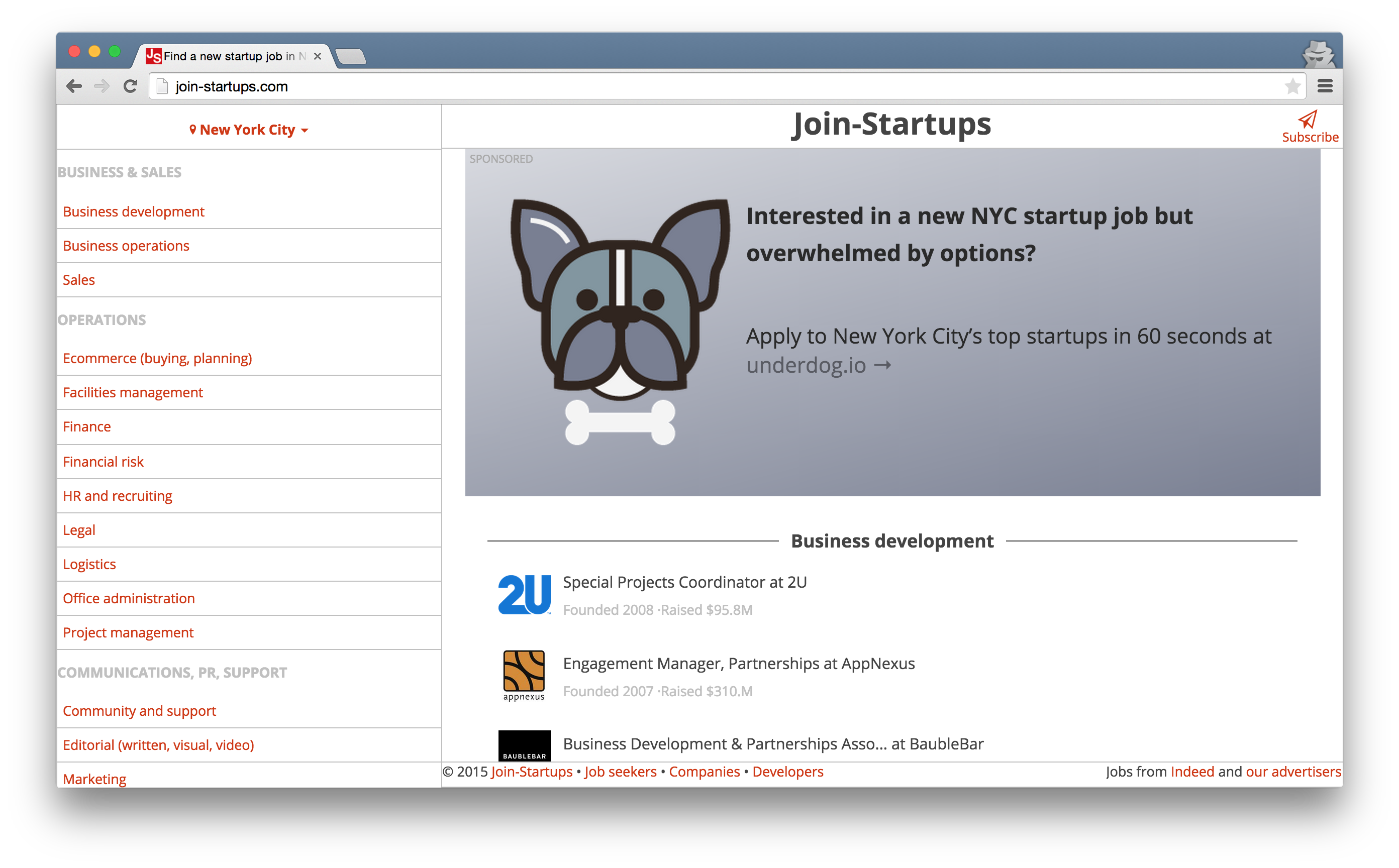The height and width of the screenshot is (868, 1399).
Task: Click the page icon in address bar
Action: (x=162, y=86)
